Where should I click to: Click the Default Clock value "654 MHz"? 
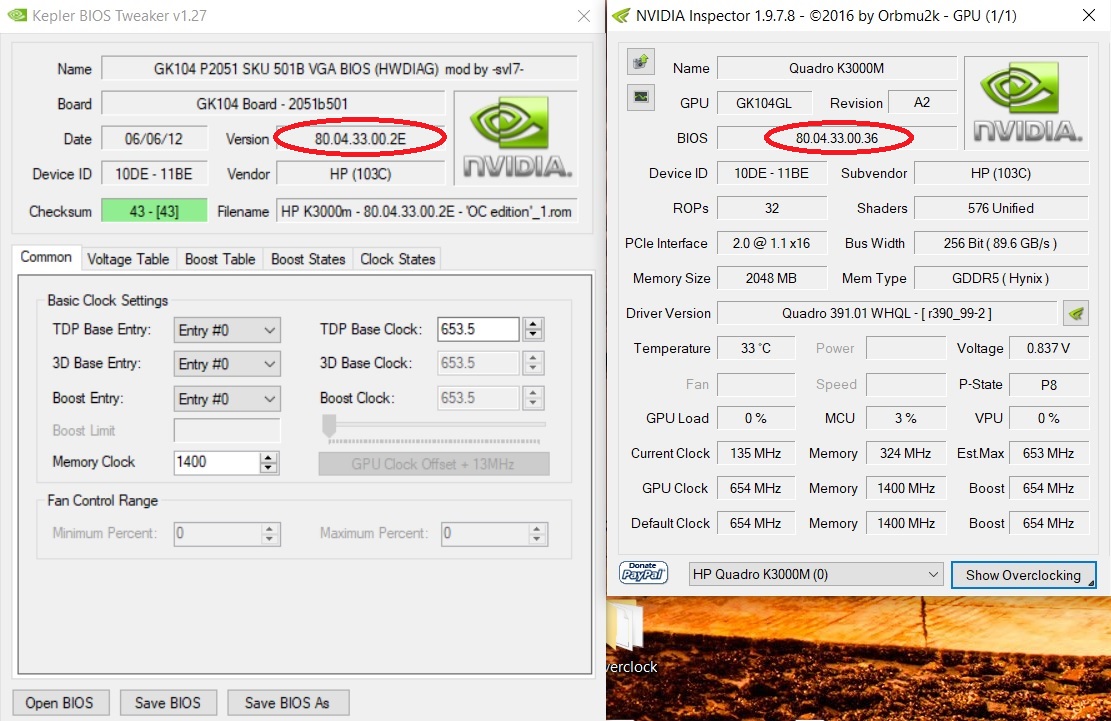(756, 523)
